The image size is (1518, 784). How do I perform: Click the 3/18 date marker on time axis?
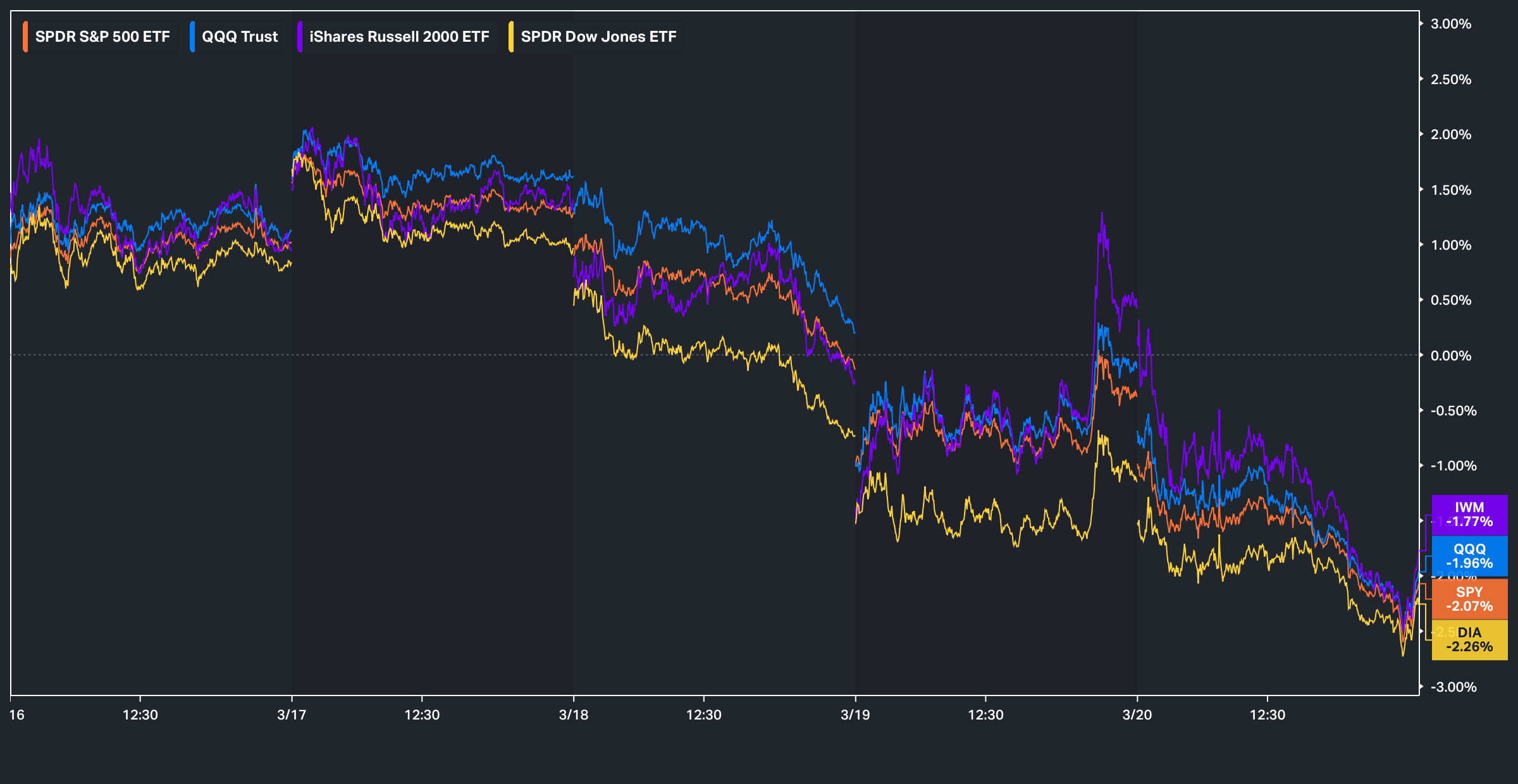[574, 715]
